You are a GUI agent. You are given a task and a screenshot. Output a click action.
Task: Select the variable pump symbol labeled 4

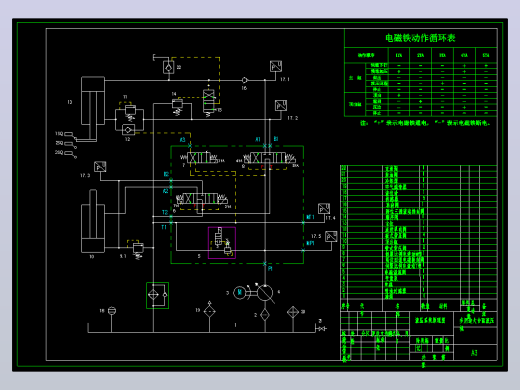tap(265, 293)
